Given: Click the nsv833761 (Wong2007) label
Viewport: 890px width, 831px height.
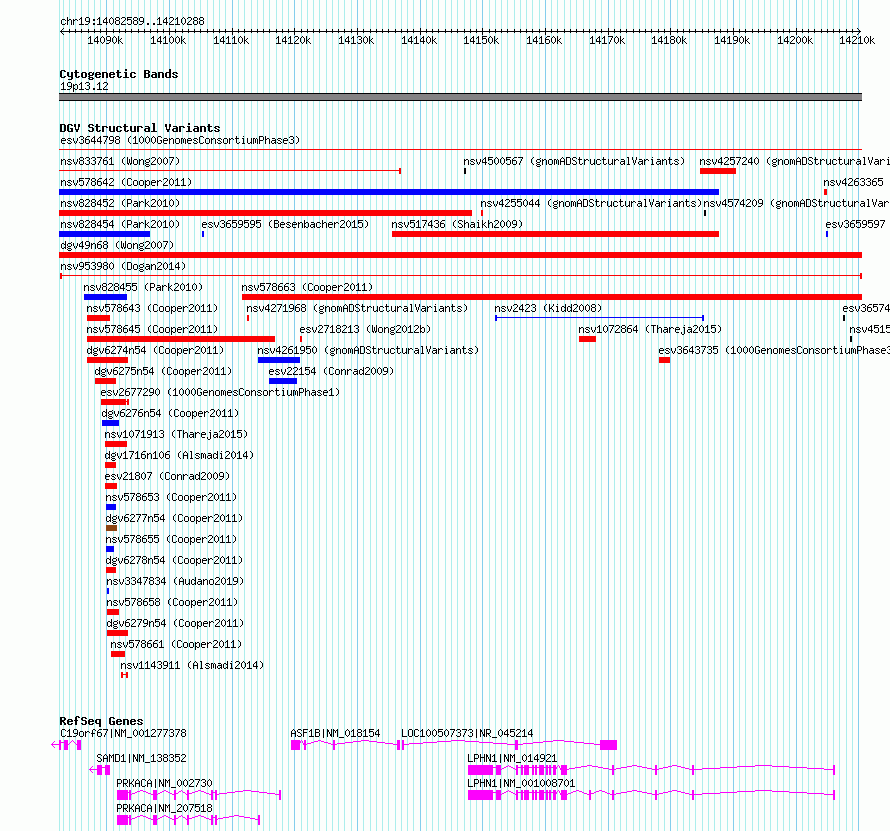Looking at the screenshot, I should tap(120, 161).
